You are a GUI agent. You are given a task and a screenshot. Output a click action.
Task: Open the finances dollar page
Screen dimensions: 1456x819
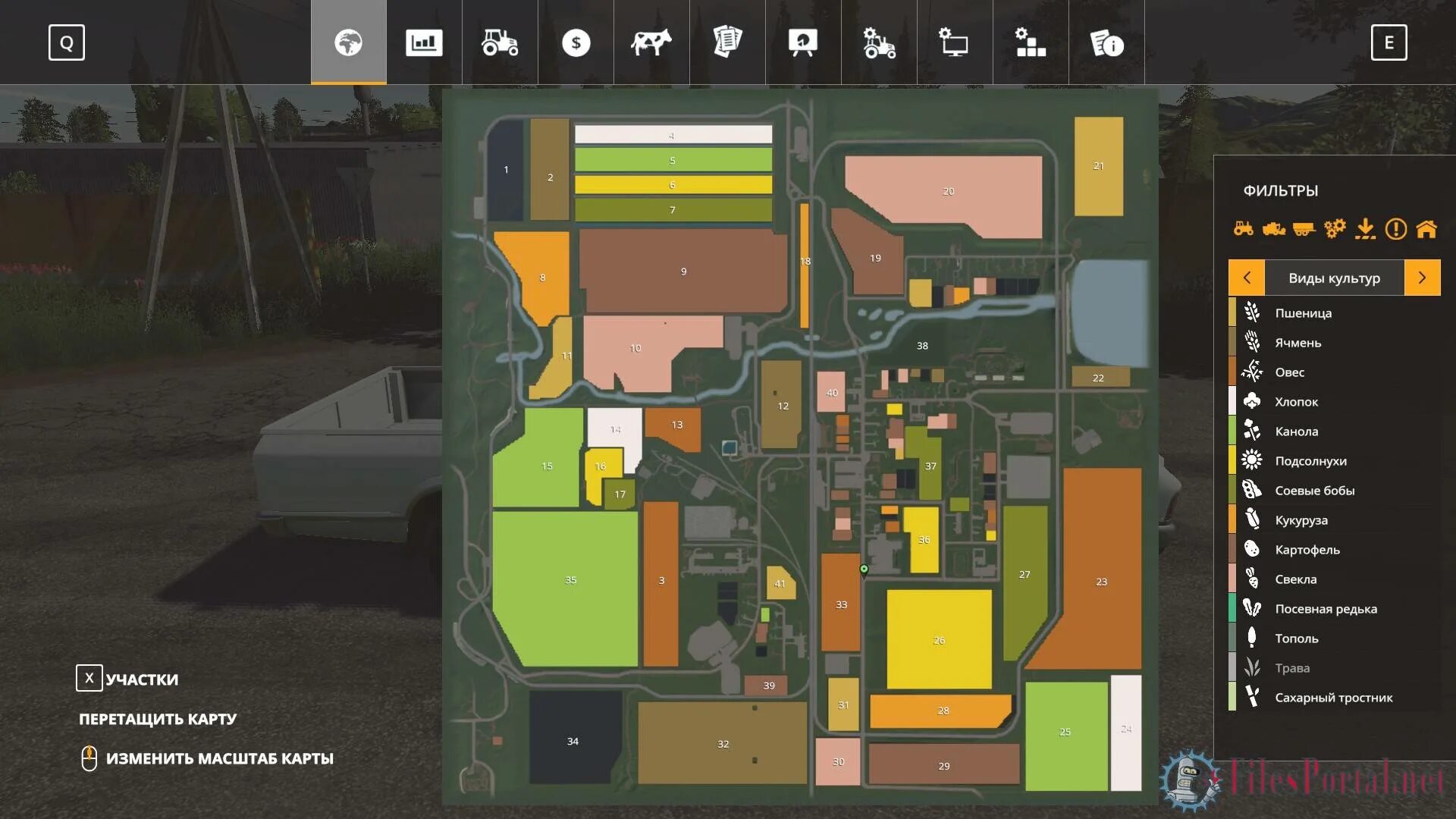tap(576, 42)
